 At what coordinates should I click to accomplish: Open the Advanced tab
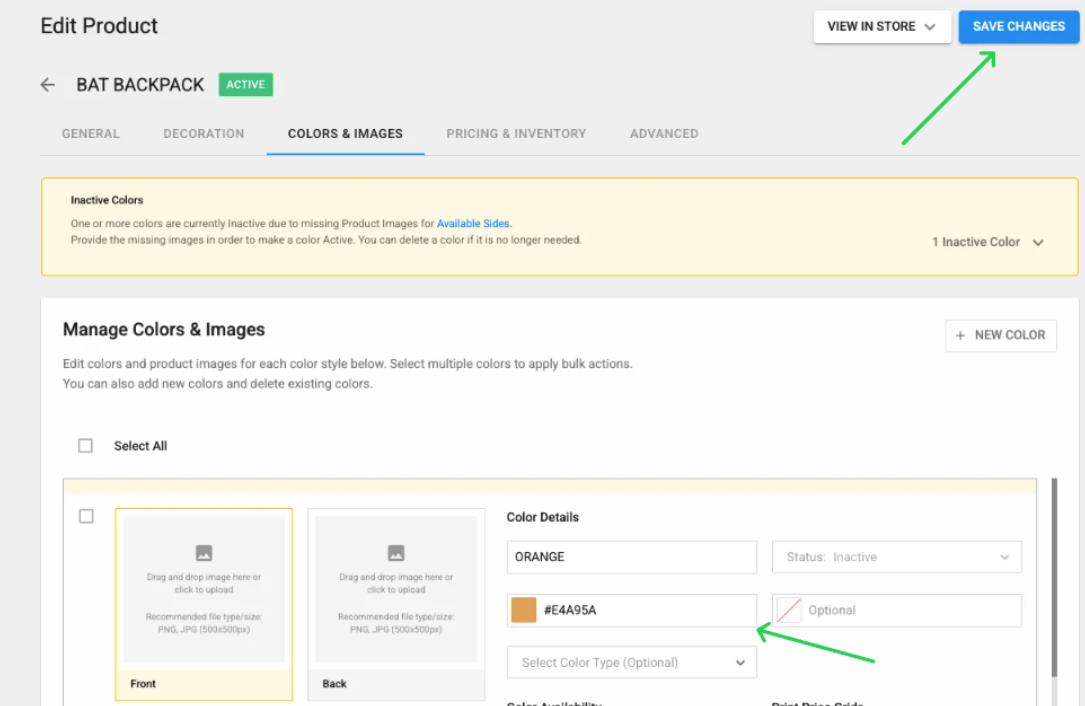coord(664,133)
